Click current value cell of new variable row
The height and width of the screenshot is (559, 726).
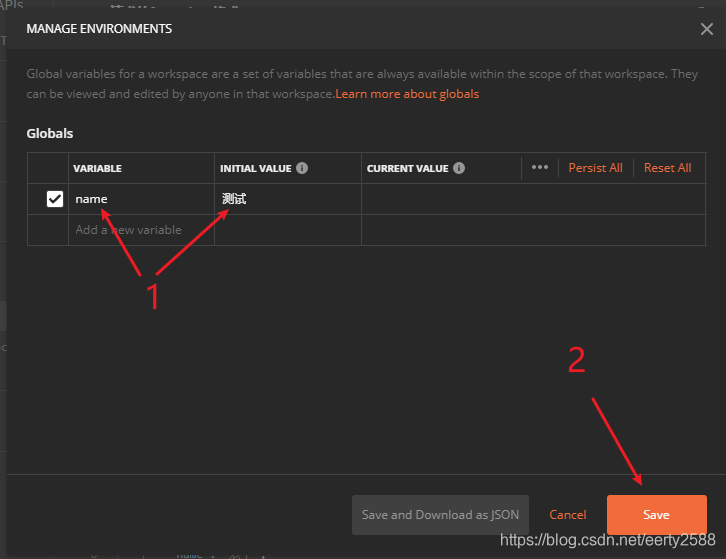[533, 230]
